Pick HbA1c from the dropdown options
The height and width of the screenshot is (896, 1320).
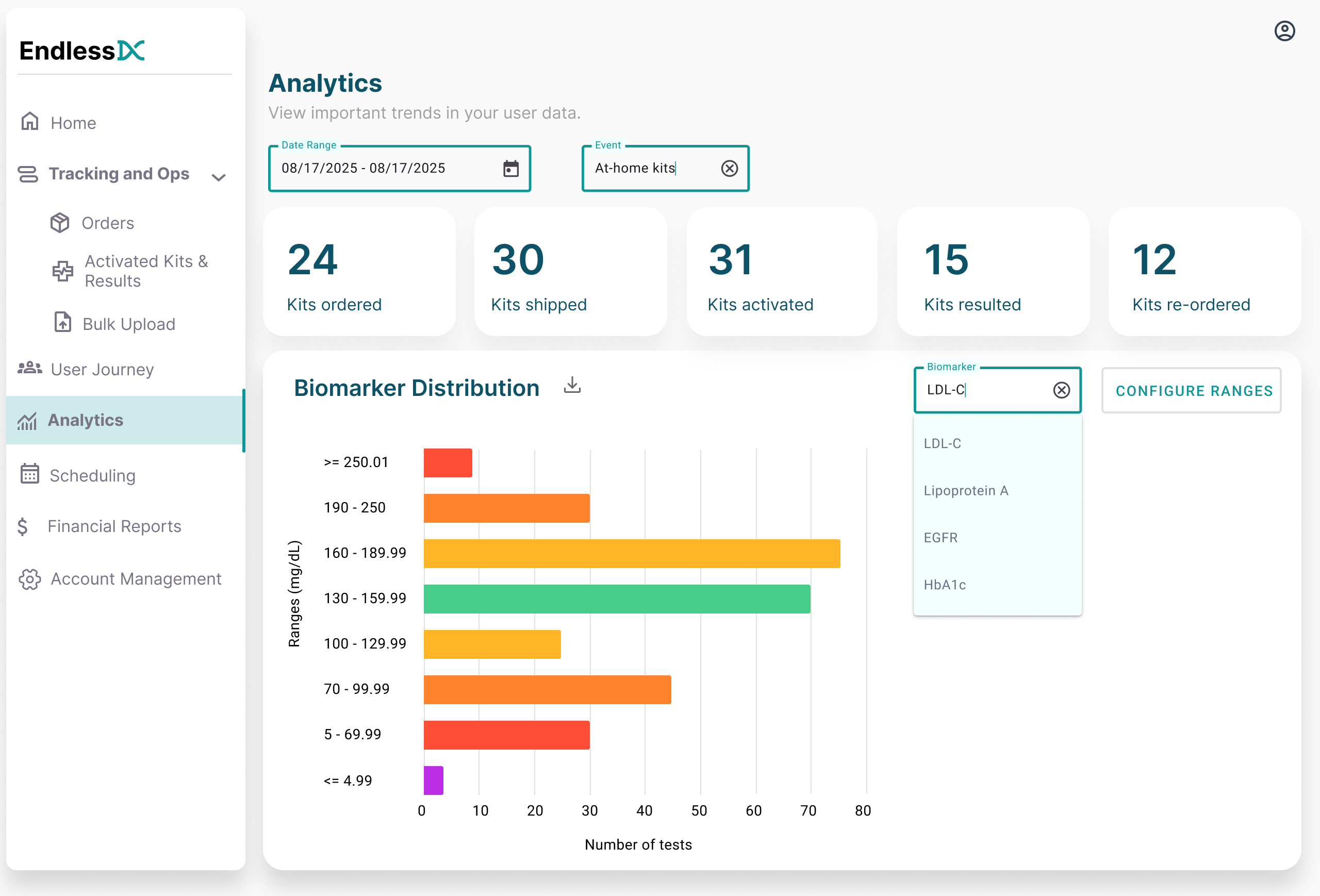pyautogui.click(x=945, y=585)
